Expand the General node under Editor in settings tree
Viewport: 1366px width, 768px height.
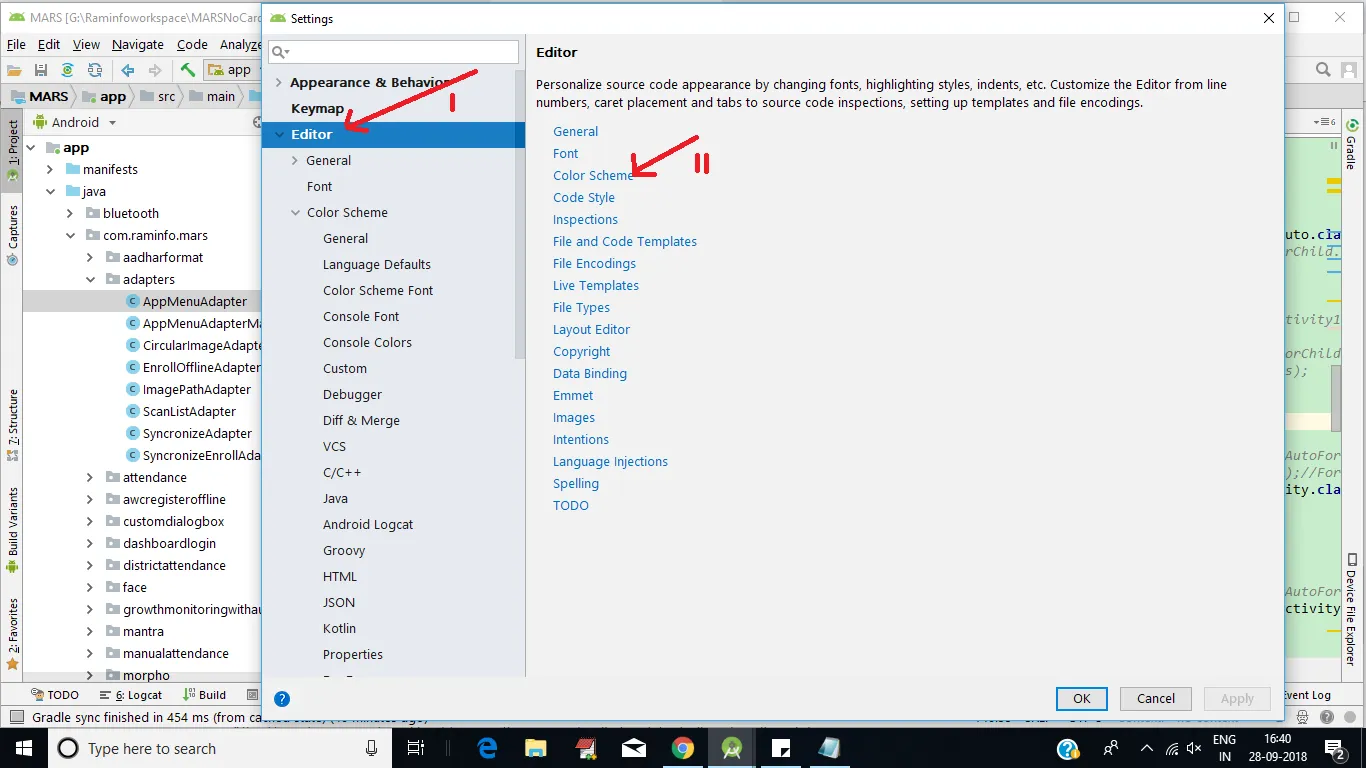pyautogui.click(x=295, y=160)
